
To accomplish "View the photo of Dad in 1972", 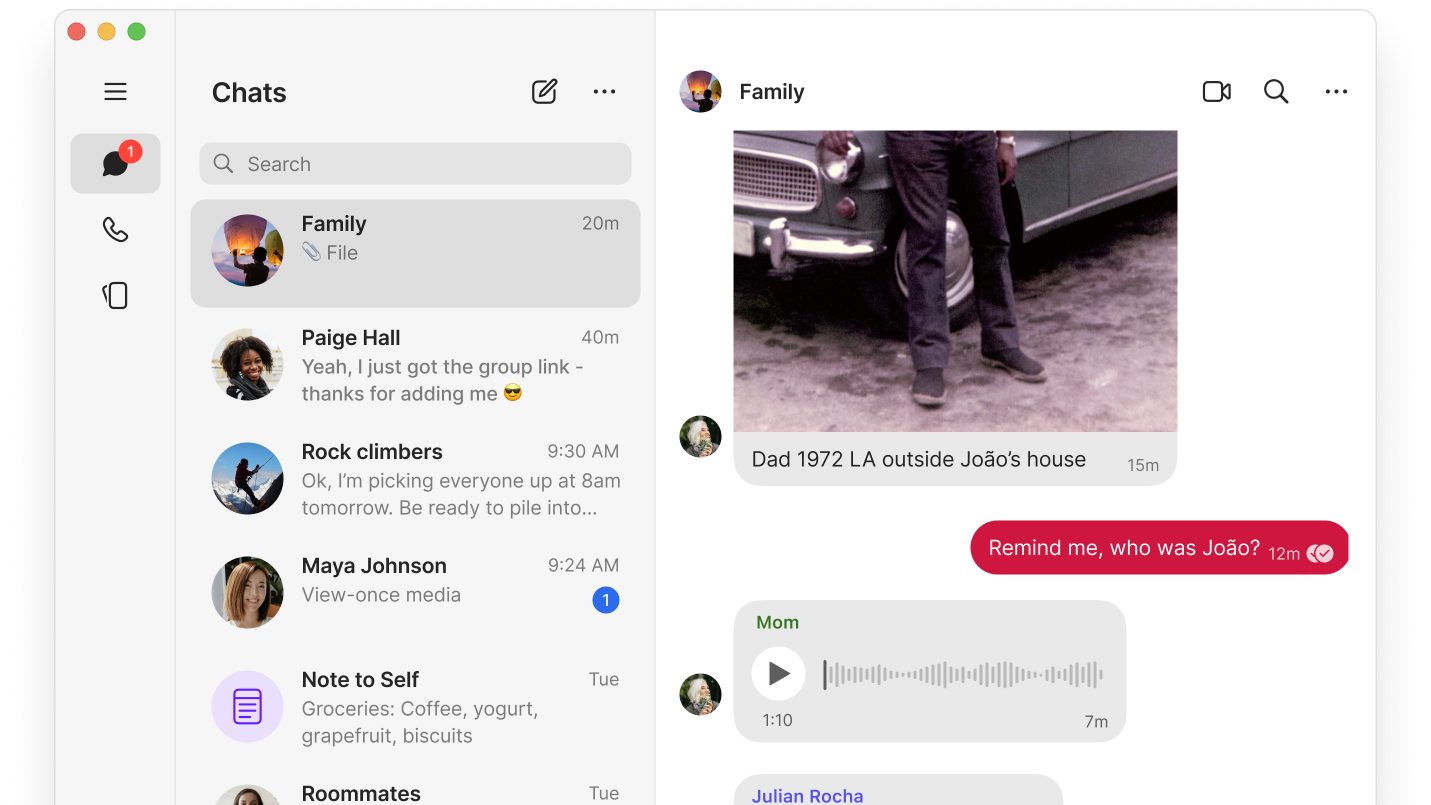I will pyautogui.click(x=955, y=280).
